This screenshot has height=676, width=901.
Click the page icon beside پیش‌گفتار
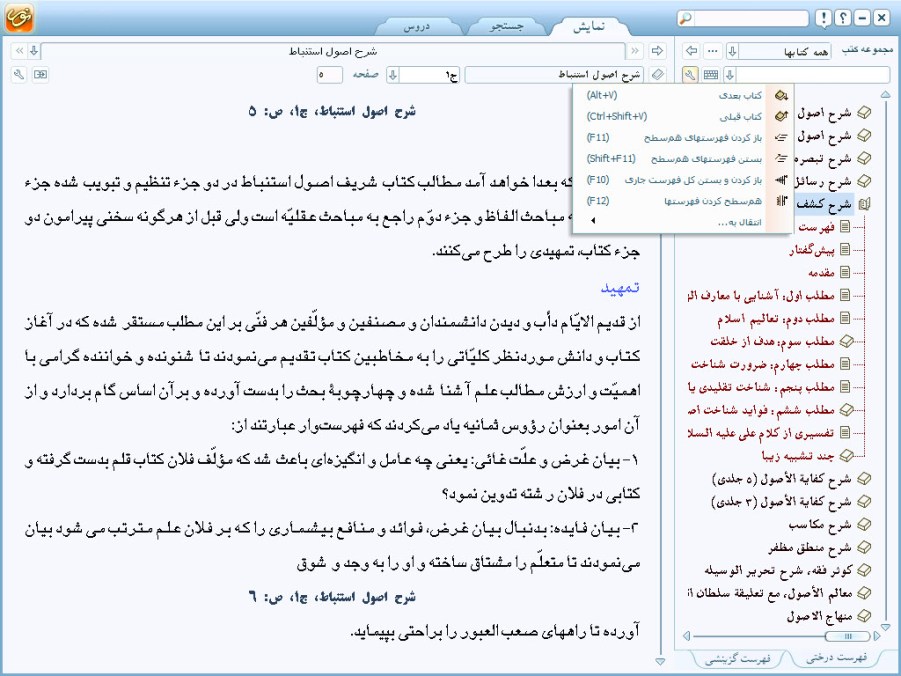pyautogui.click(x=845, y=249)
